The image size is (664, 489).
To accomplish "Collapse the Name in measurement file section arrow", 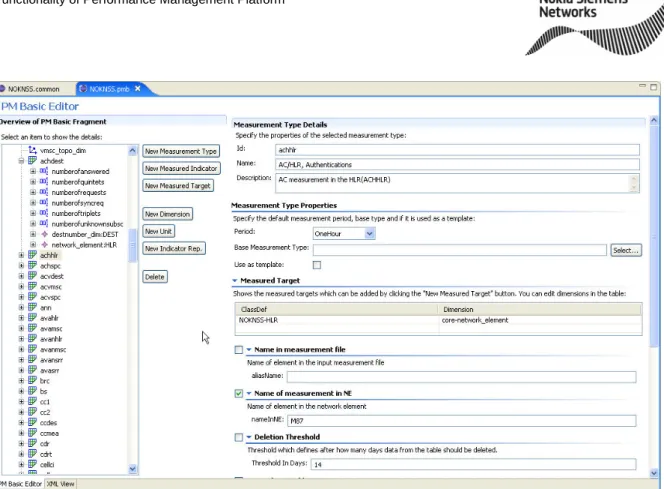I will coord(249,349).
